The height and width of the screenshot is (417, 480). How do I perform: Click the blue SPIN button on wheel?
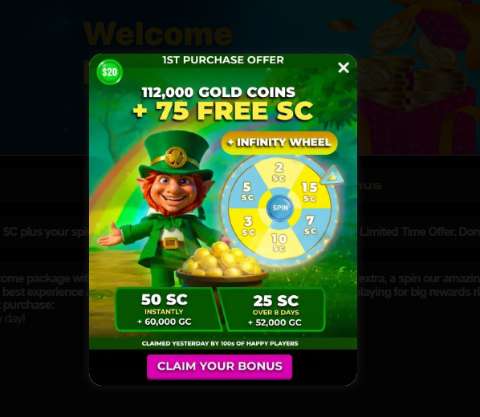[x=279, y=207]
